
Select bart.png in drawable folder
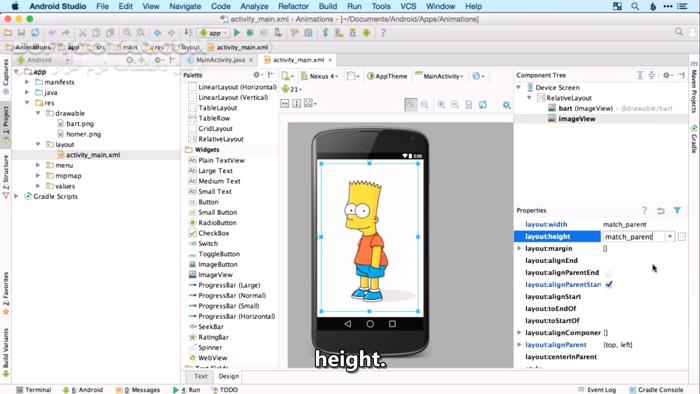(80, 124)
